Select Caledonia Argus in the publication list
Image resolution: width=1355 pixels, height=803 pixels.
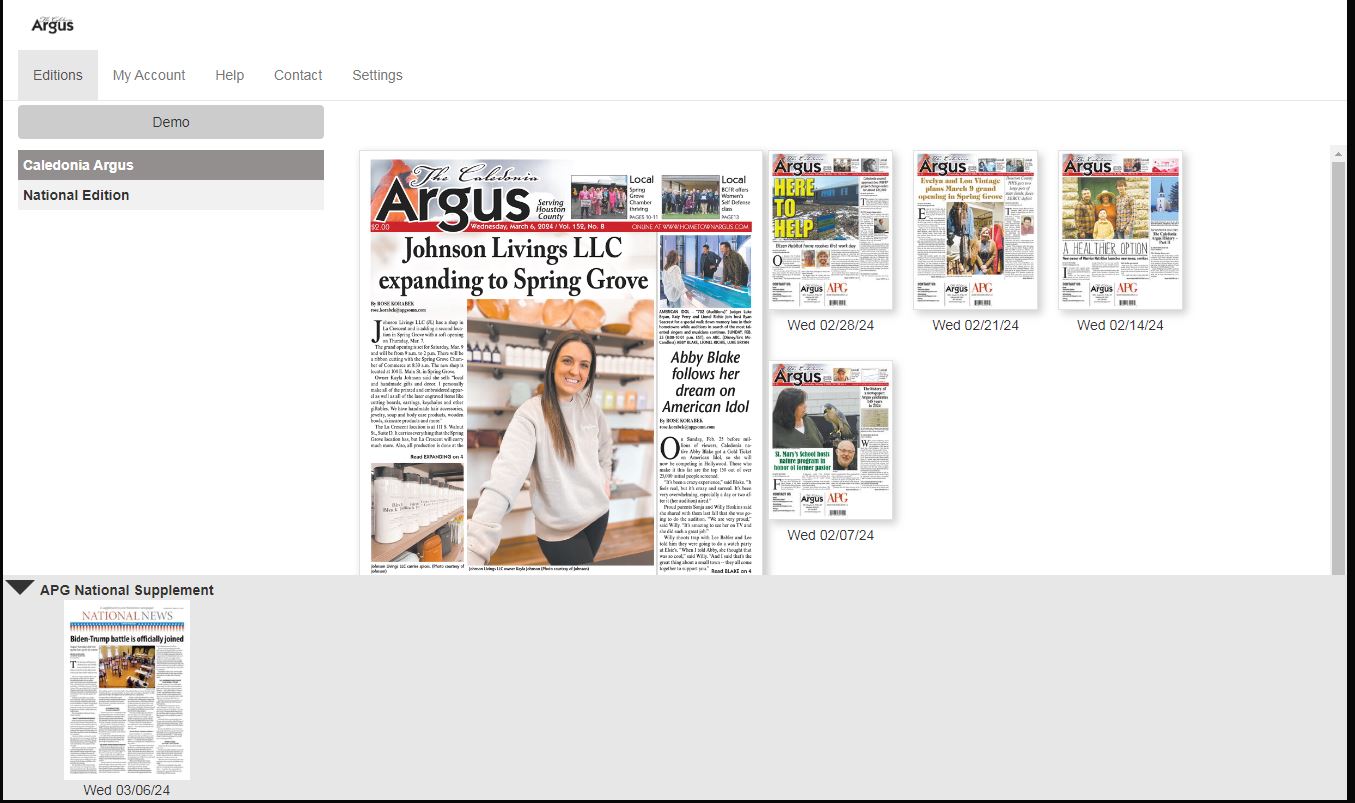pyautogui.click(x=170, y=165)
